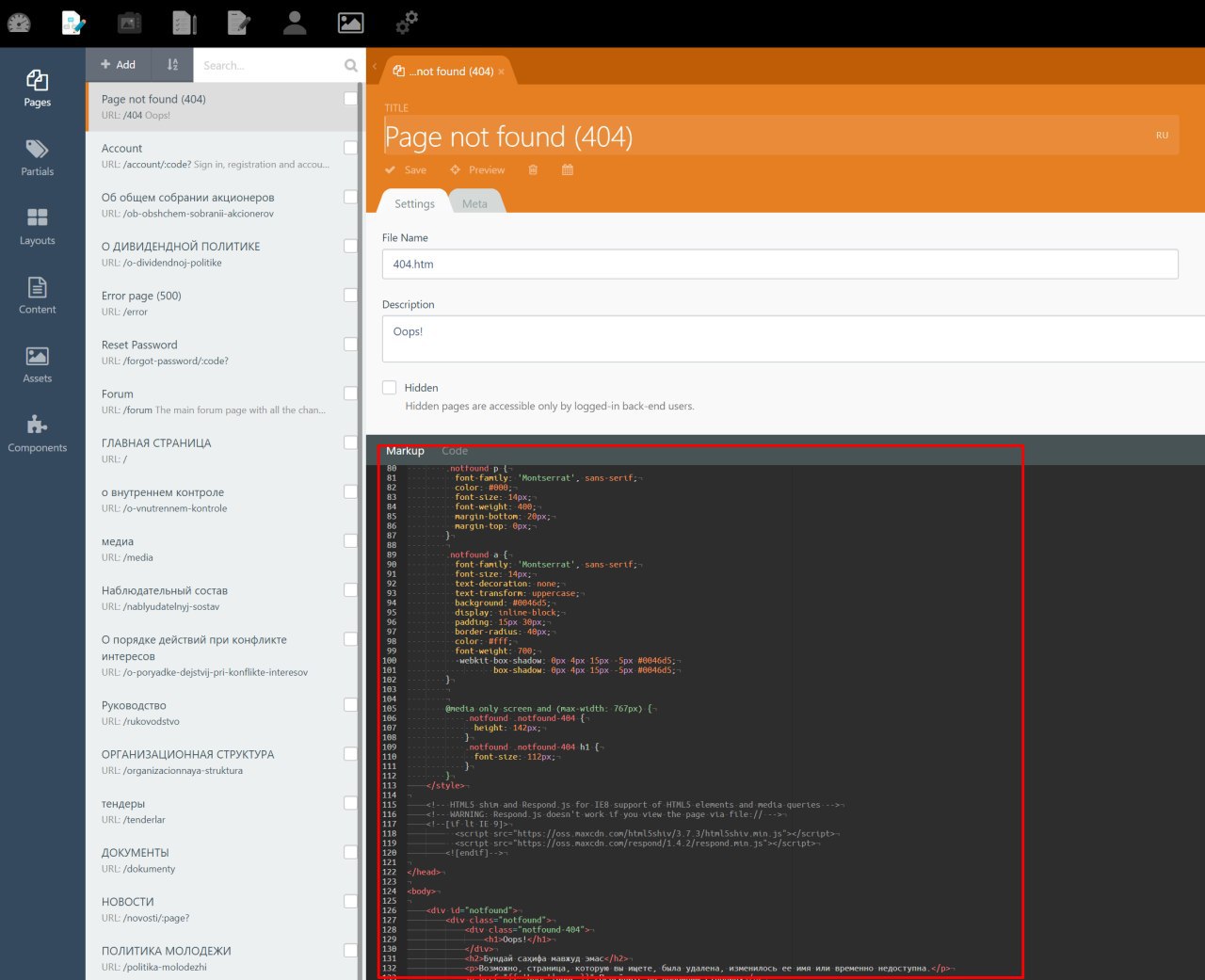
Task: Click the calendar icon under title
Action: (x=568, y=170)
